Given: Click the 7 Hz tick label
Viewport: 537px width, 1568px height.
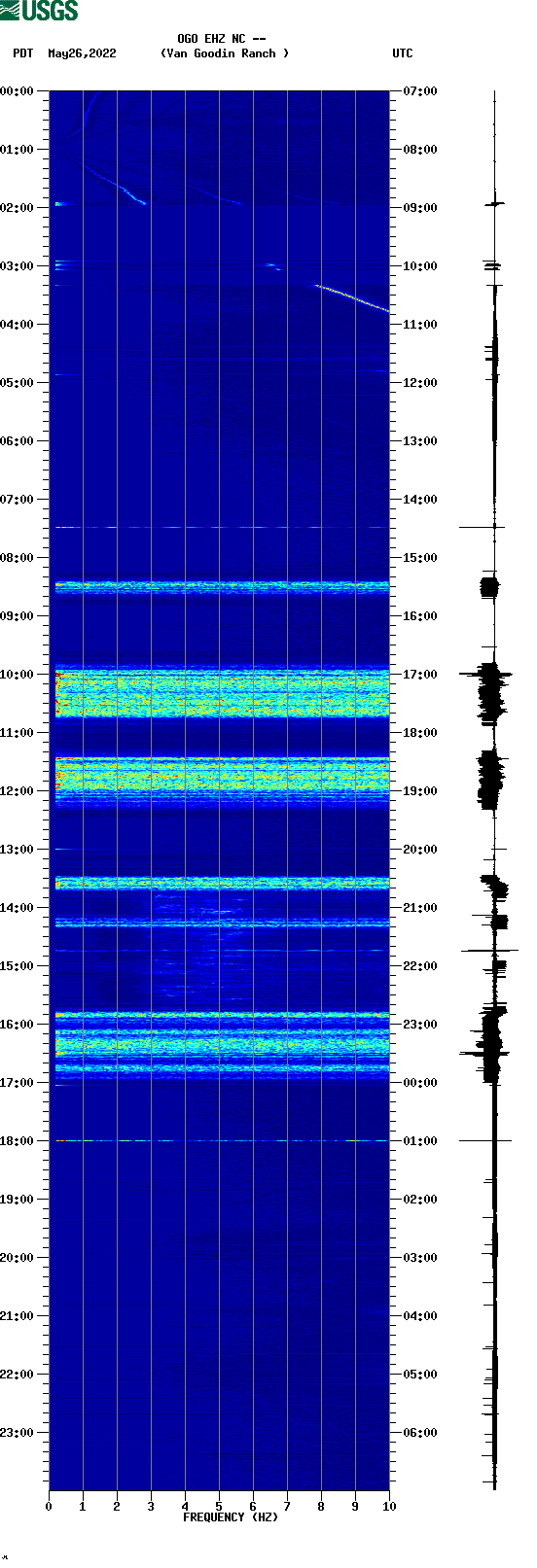Looking at the screenshot, I should [287, 1507].
